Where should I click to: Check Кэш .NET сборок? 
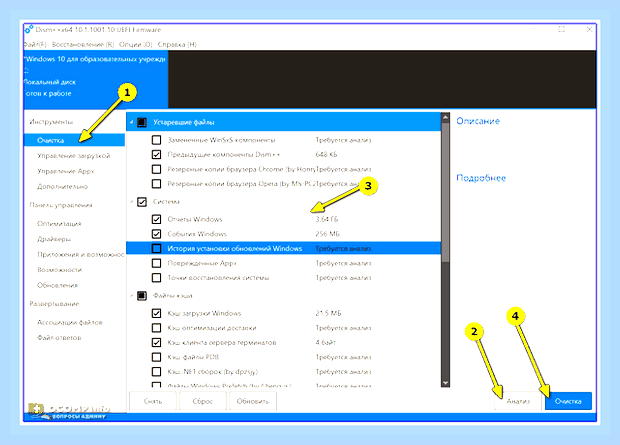point(157,372)
